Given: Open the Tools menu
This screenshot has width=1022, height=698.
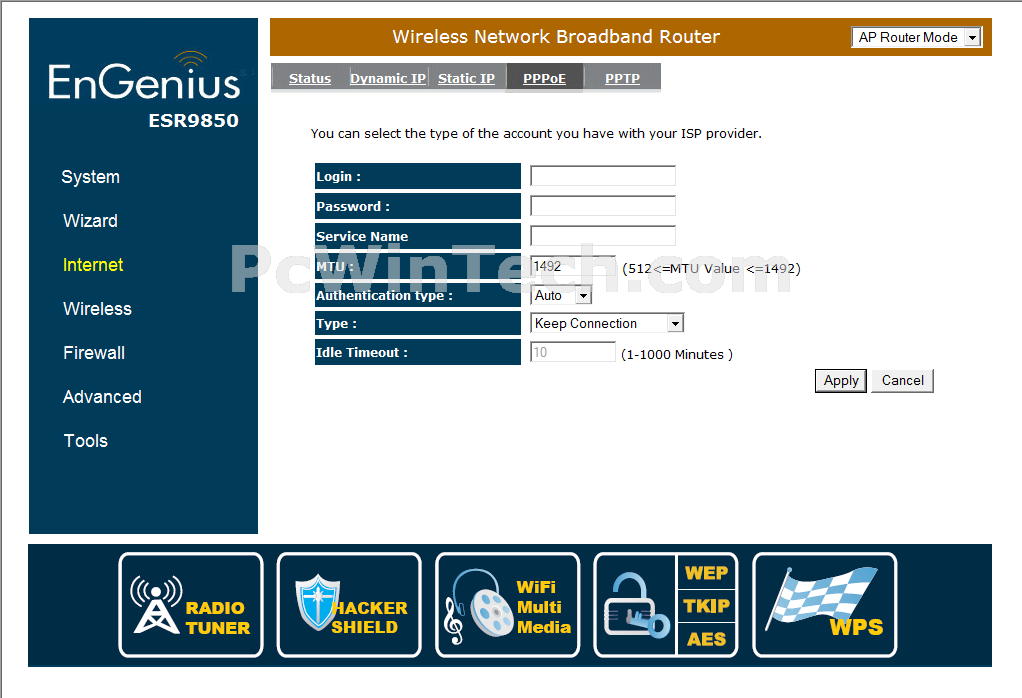Looking at the screenshot, I should pyautogui.click(x=85, y=441).
